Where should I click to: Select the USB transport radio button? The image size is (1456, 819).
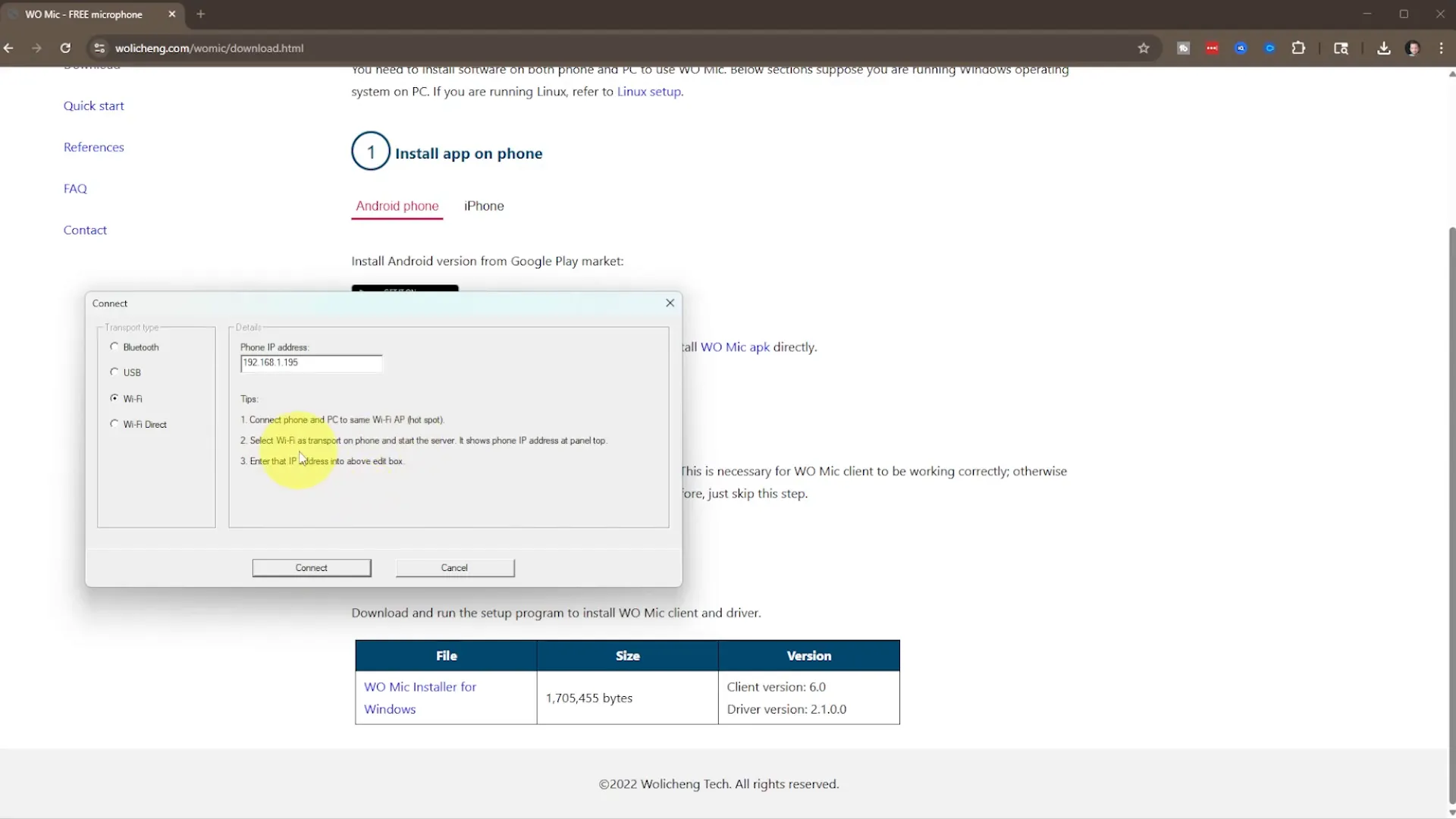pos(115,372)
